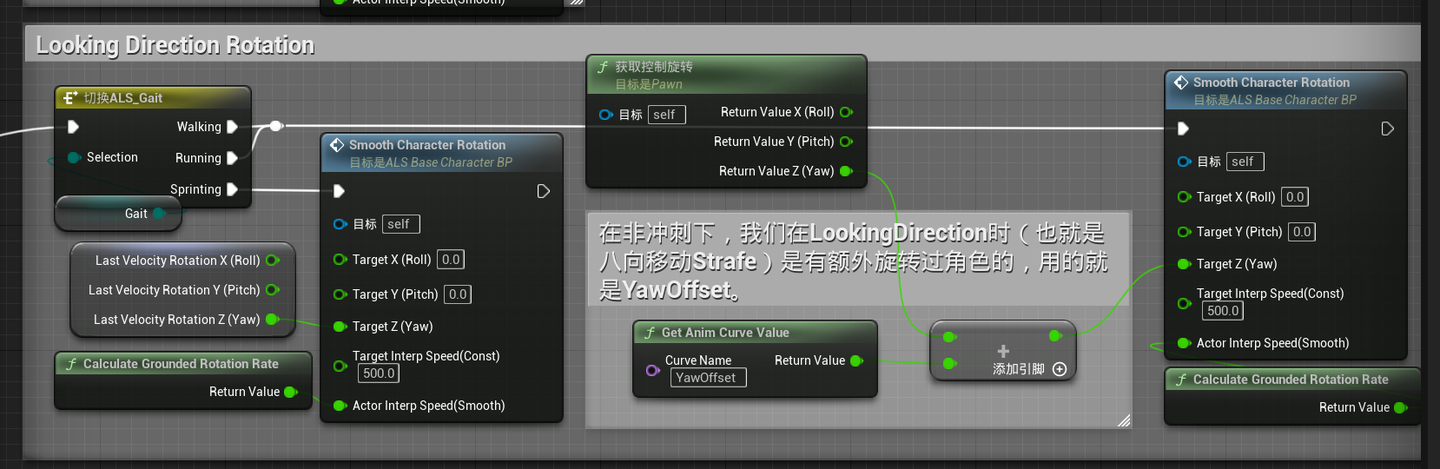Click Target Interp Speed(Const) pin on right Smooth node
The width and height of the screenshot is (1440, 469).
[x=1185, y=302]
